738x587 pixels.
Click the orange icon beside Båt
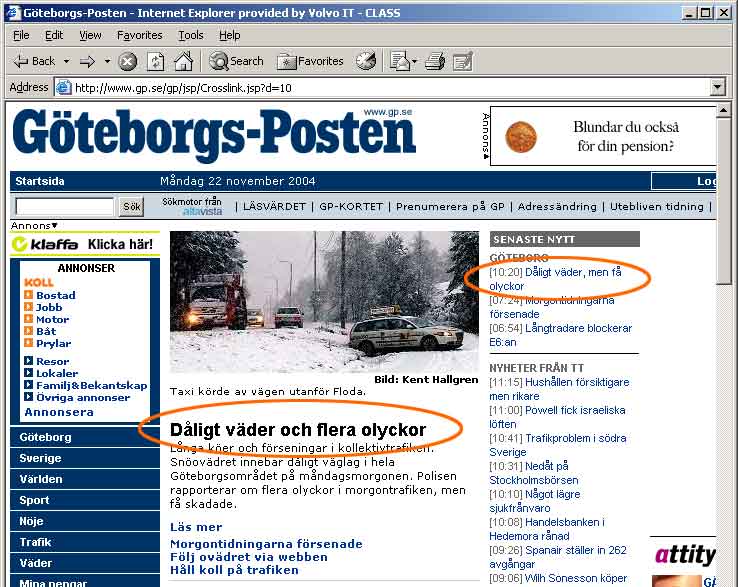click(28, 330)
